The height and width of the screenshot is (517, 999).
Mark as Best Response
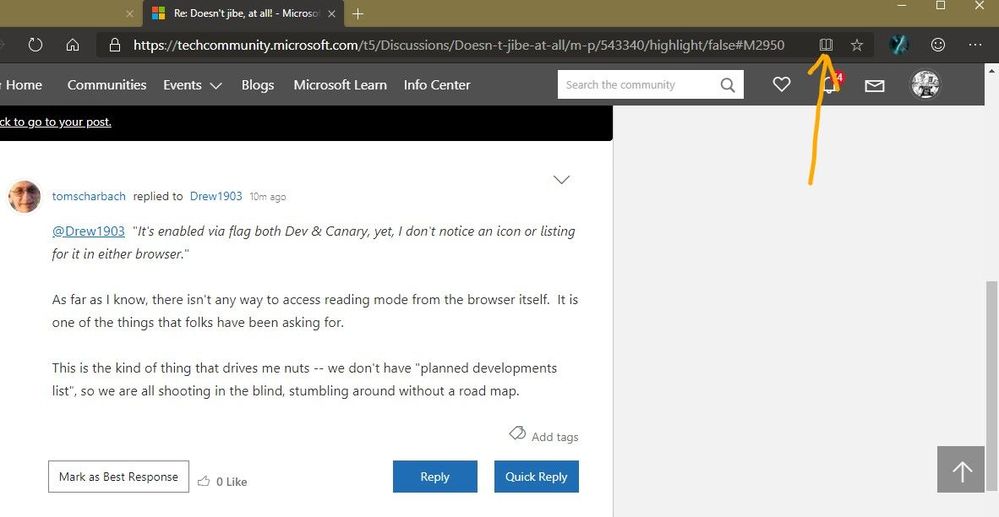click(119, 476)
